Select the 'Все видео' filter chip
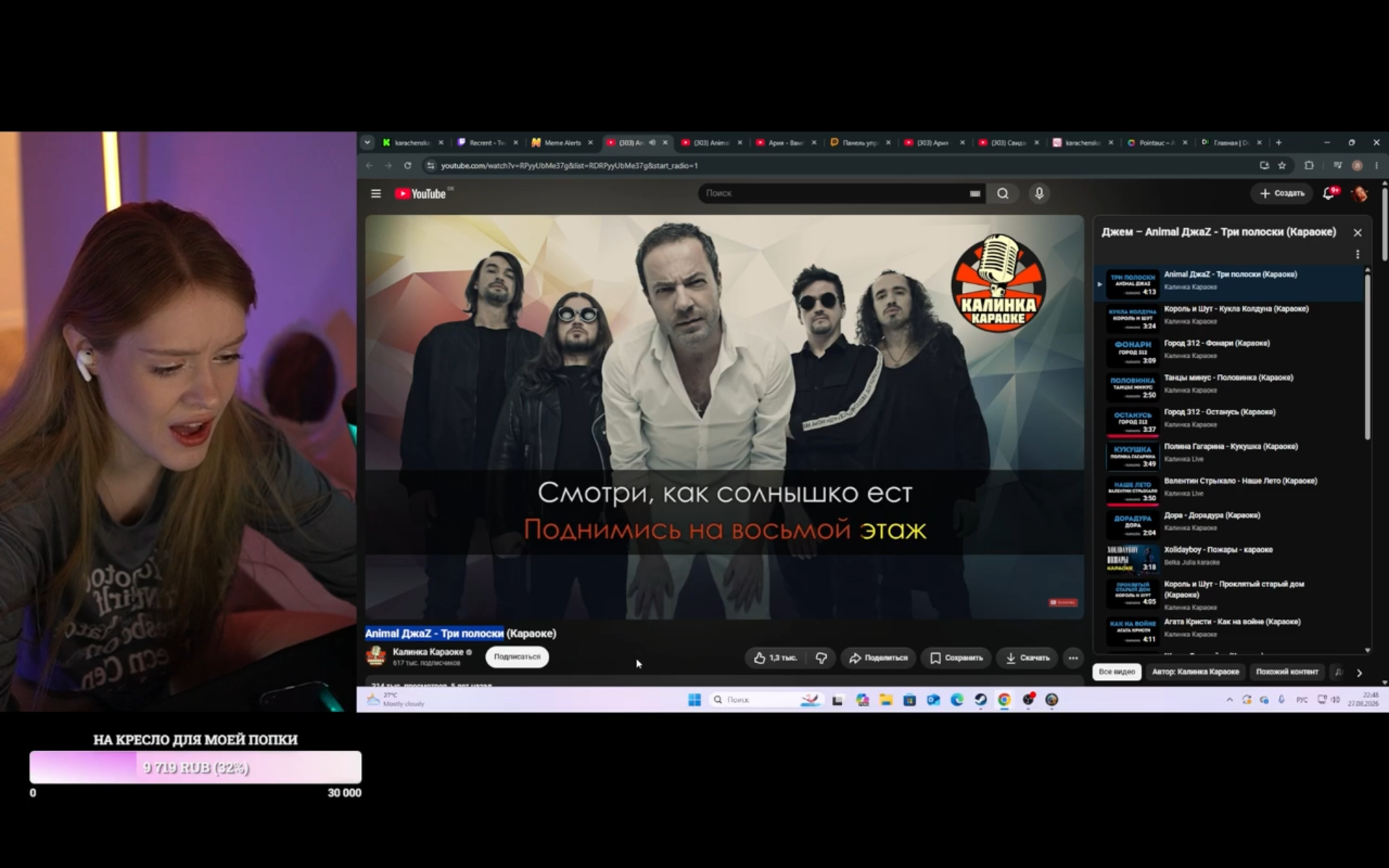 click(x=1116, y=672)
